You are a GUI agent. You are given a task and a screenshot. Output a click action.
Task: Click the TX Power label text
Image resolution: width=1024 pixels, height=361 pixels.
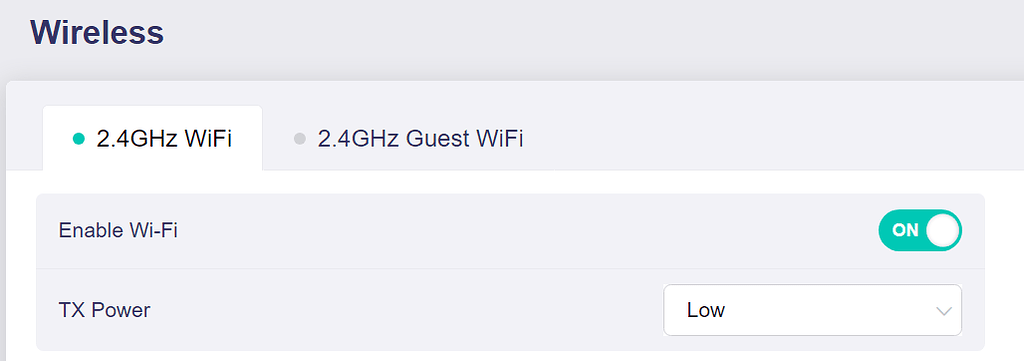[x=104, y=310]
